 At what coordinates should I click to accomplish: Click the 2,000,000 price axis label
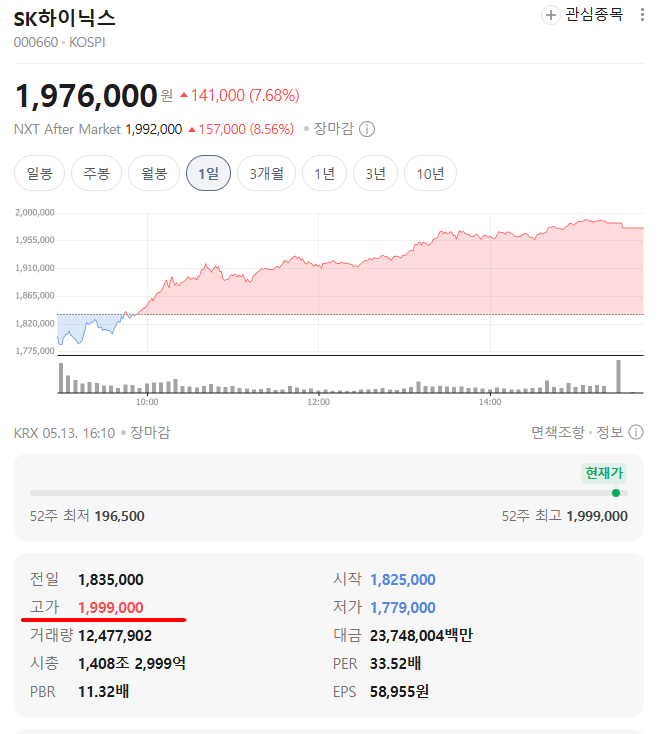pyautogui.click(x=35, y=213)
